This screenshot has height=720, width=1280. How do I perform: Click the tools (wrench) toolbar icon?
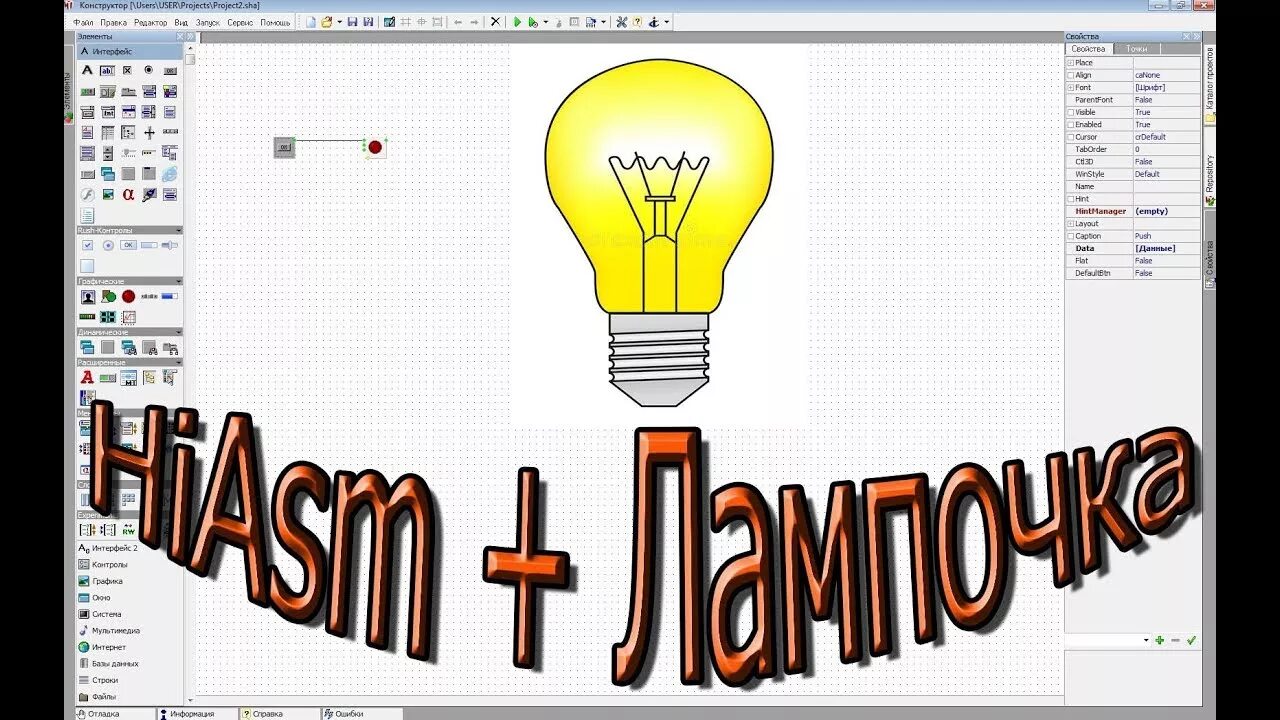coord(621,22)
